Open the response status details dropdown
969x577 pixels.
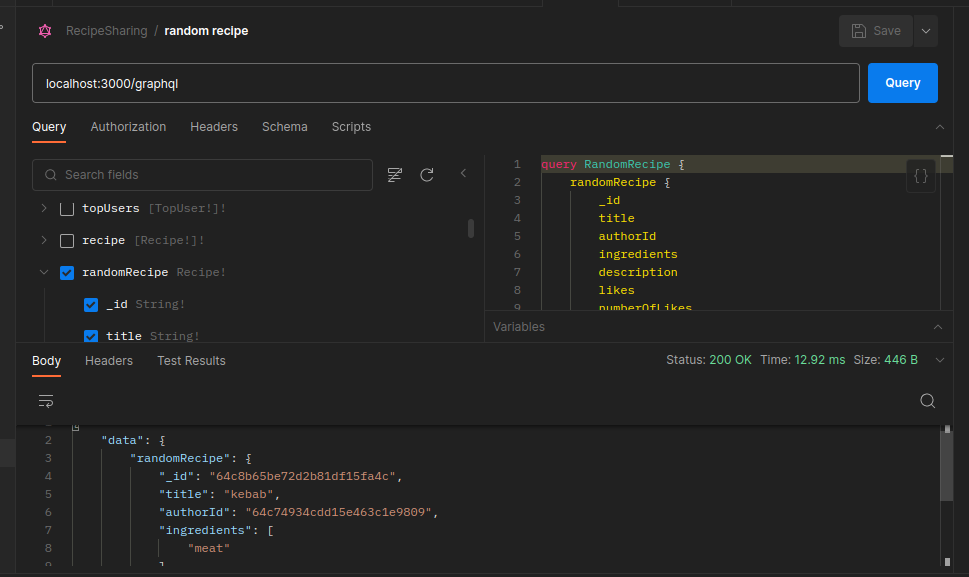[939, 360]
